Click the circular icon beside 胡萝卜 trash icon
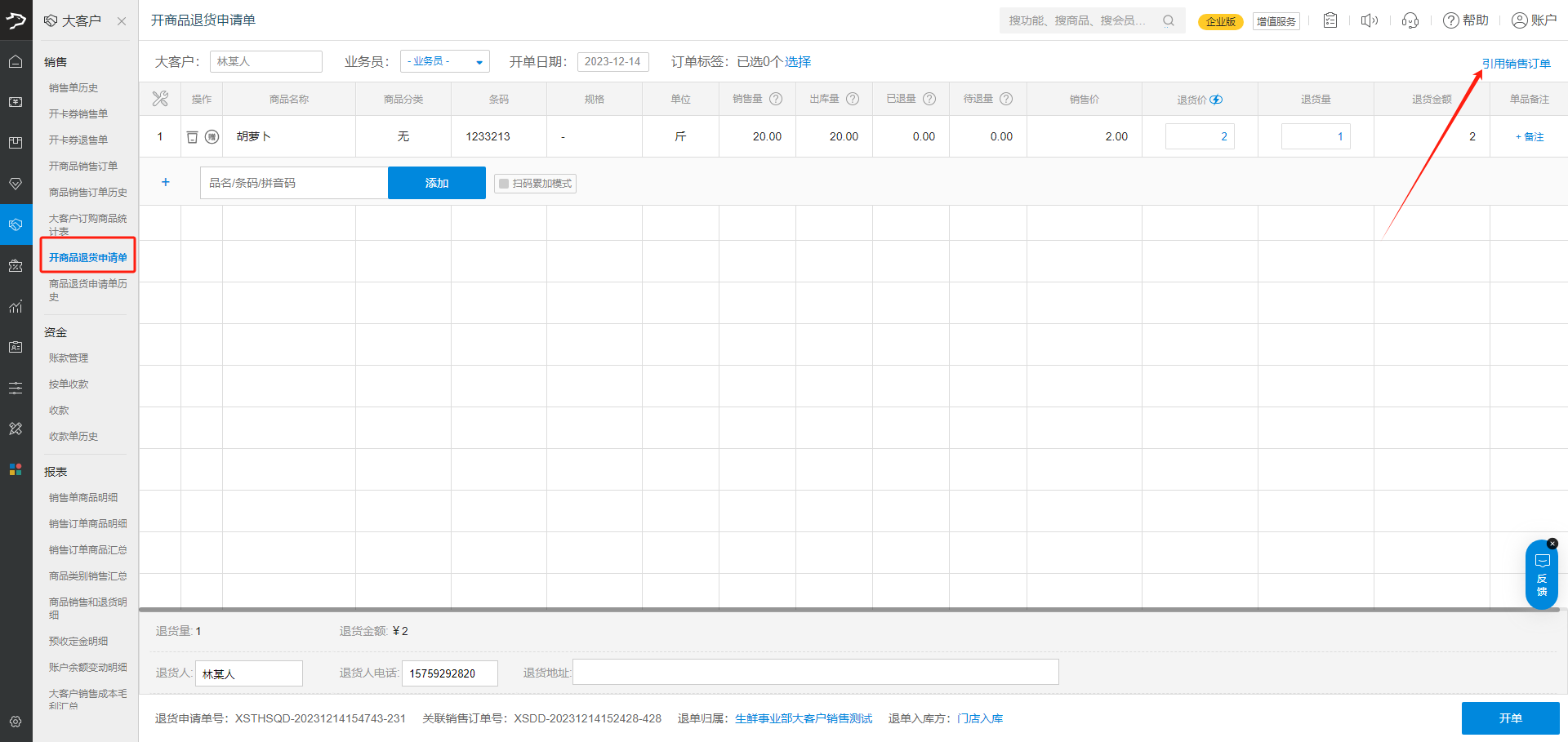The image size is (1568, 742). (x=212, y=137)
